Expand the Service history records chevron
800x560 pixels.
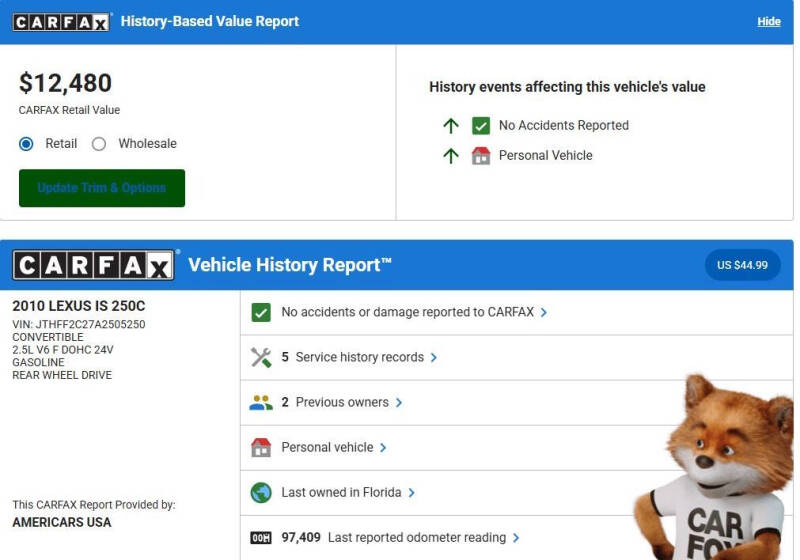coord(434,358)
